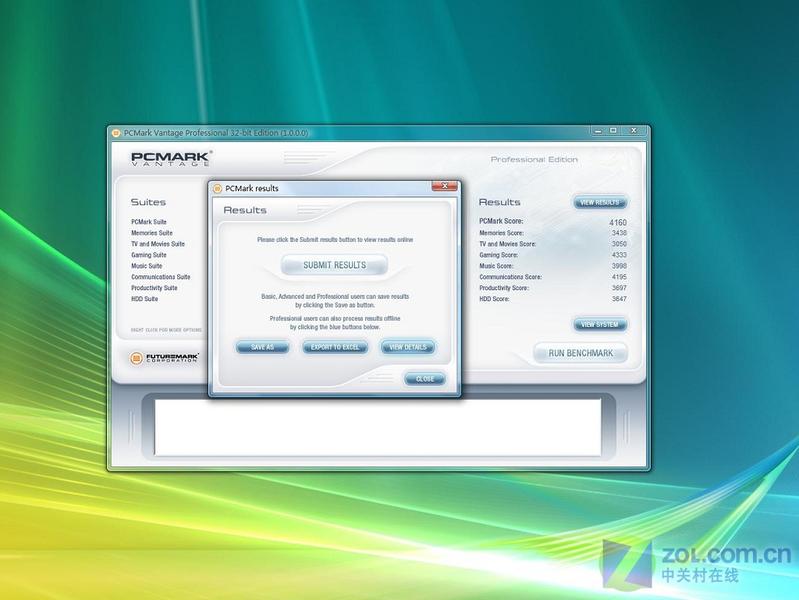The width and height of the screenshot is (799, 600).
Task: Select Productivity Suite in list
Action: (x=154, y=288)
